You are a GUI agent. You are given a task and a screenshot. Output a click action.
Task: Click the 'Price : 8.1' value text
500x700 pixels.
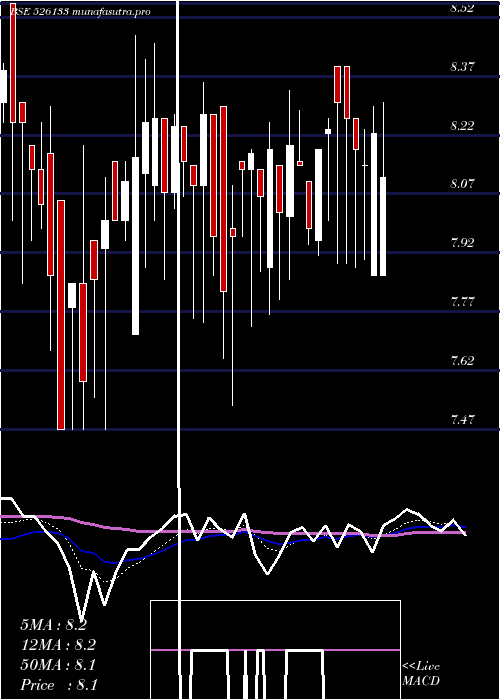(59, 685)
